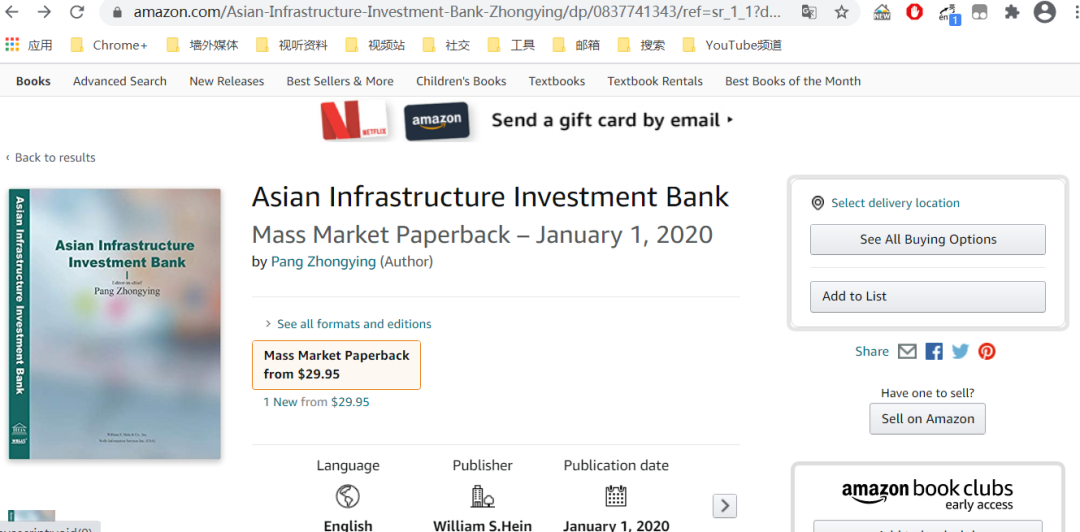Viewport: 1080px width, 532px height.
Task: Select the Mass Market Paperback format box
Action: click(x=336, y=365)
